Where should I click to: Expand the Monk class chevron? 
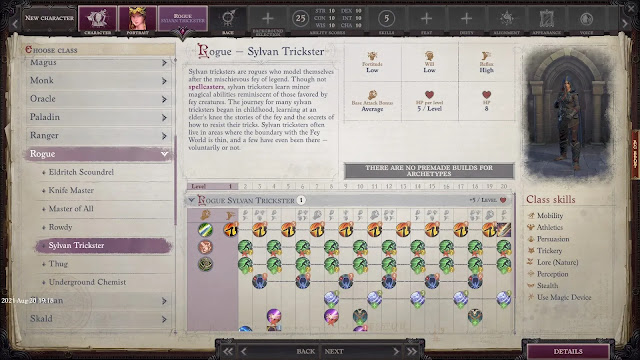point(164,81)
